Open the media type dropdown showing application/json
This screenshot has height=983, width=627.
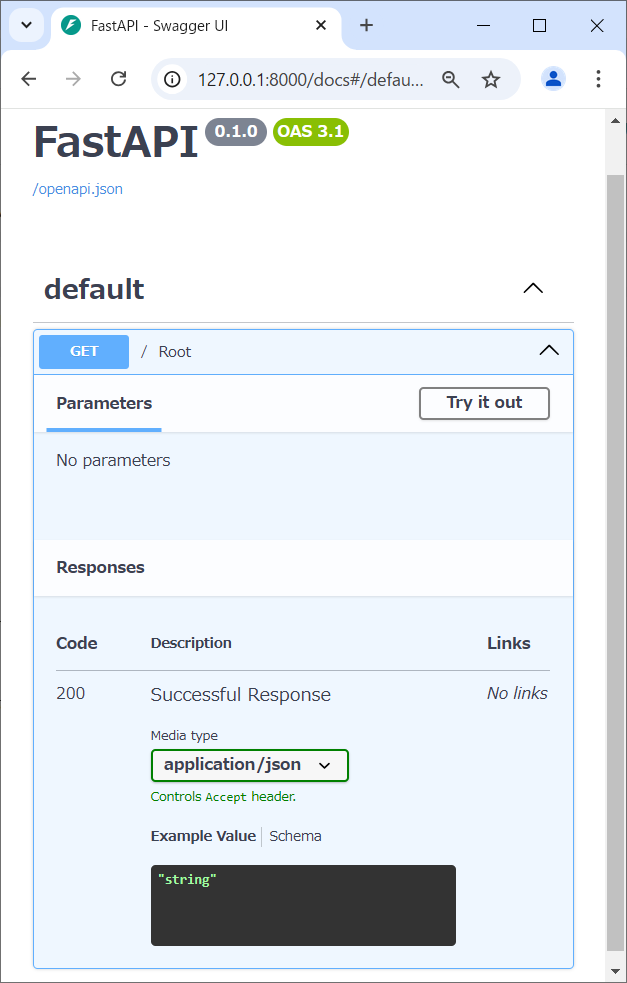[x=249, y=765]
